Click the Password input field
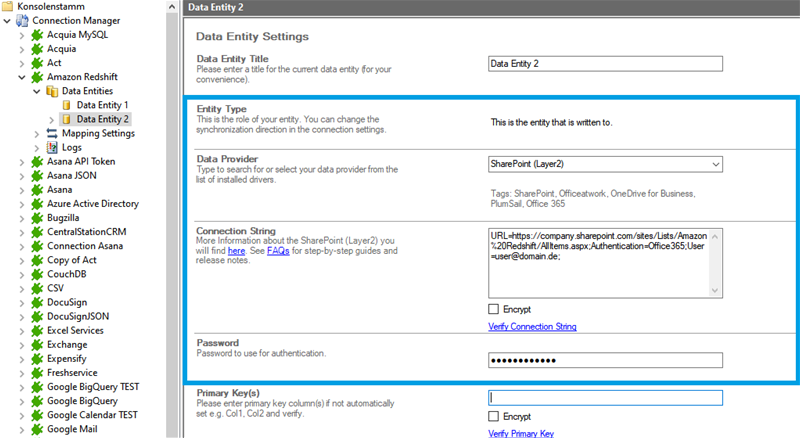Viewport: 800px width, 438px height. tap(605, 361)
